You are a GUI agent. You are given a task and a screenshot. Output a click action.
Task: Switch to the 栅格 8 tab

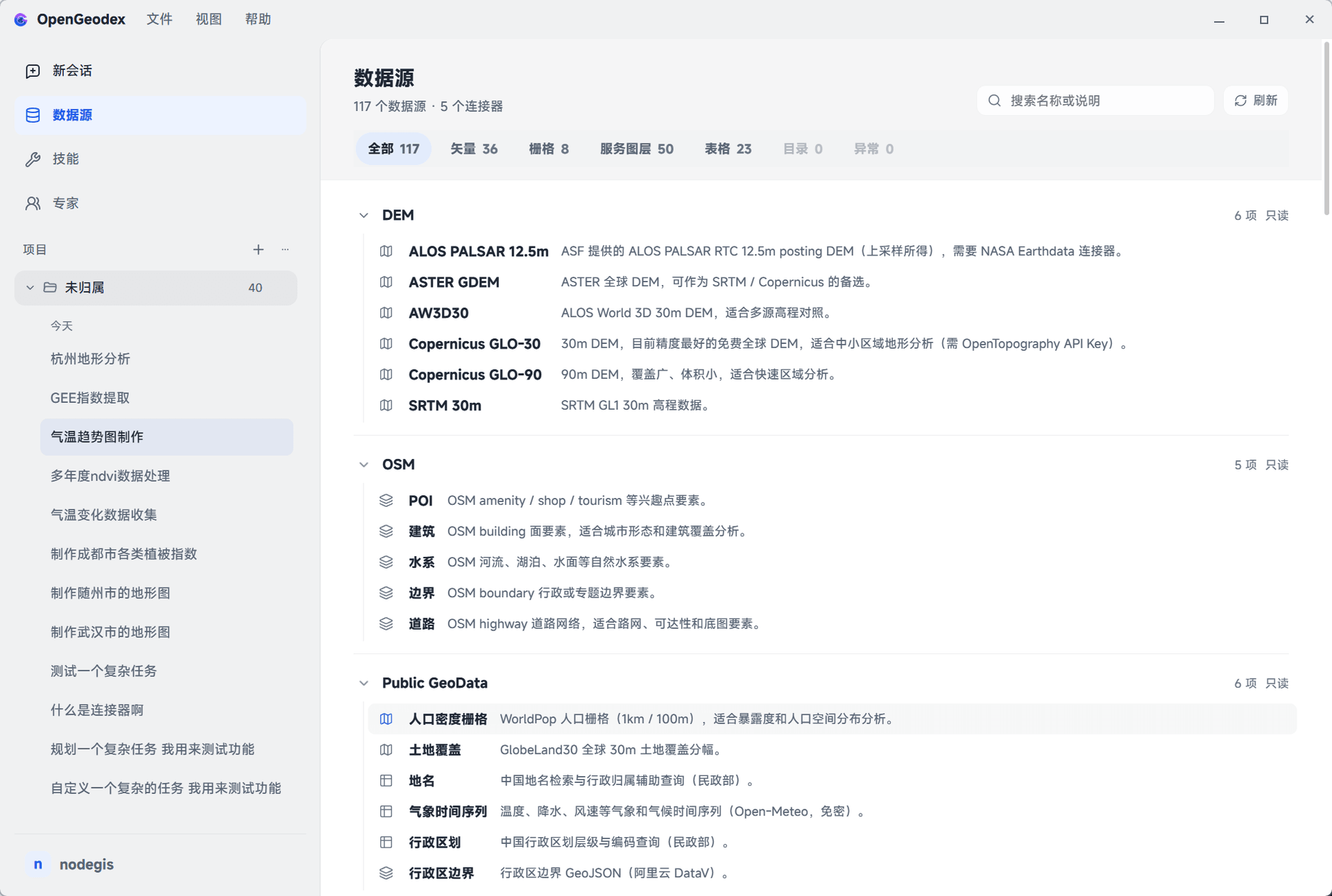click(549, 149)
